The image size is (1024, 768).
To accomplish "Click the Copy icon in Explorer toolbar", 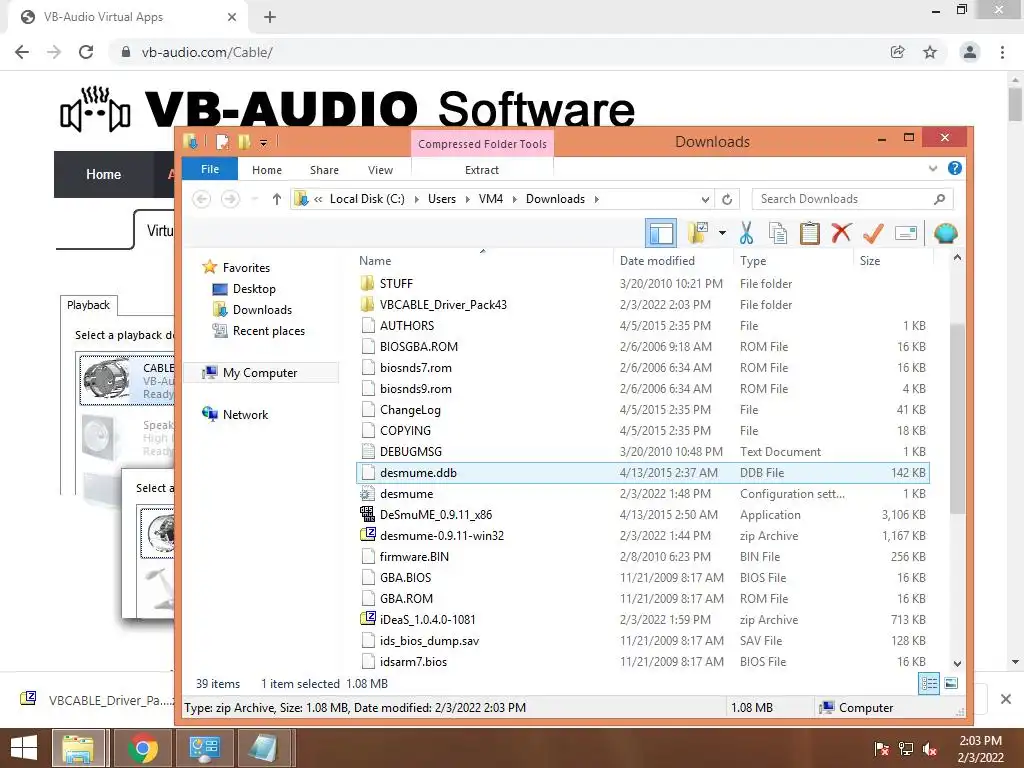I will [x=777, y=233].
